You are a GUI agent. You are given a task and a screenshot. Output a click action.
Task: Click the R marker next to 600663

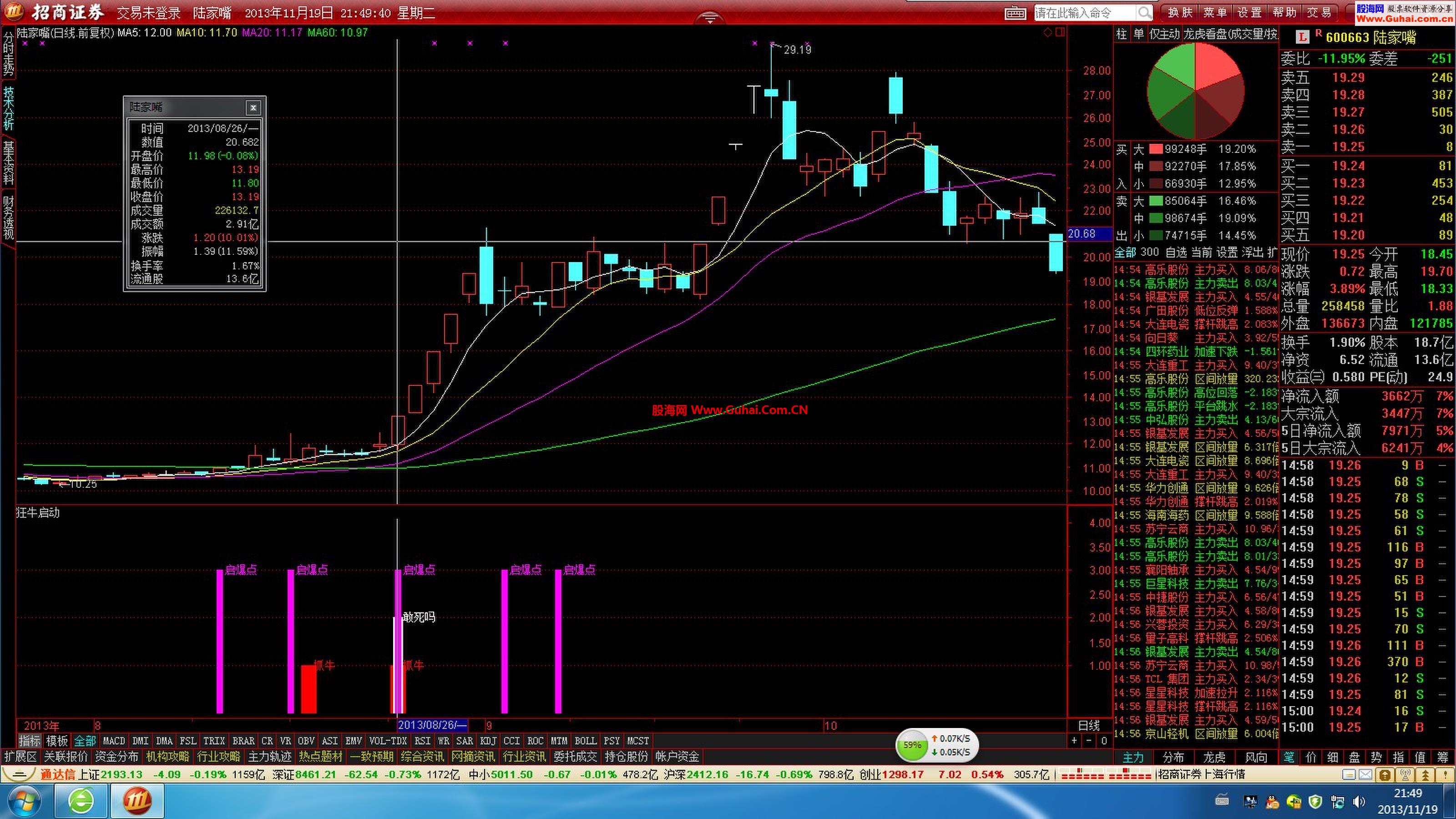[x=1318, y=34]
